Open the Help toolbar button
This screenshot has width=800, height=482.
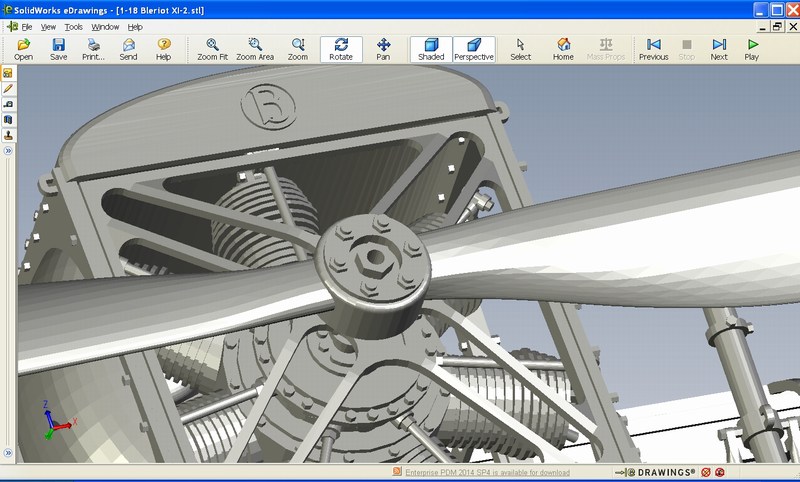pyautogui.click(x=164, y=49)
